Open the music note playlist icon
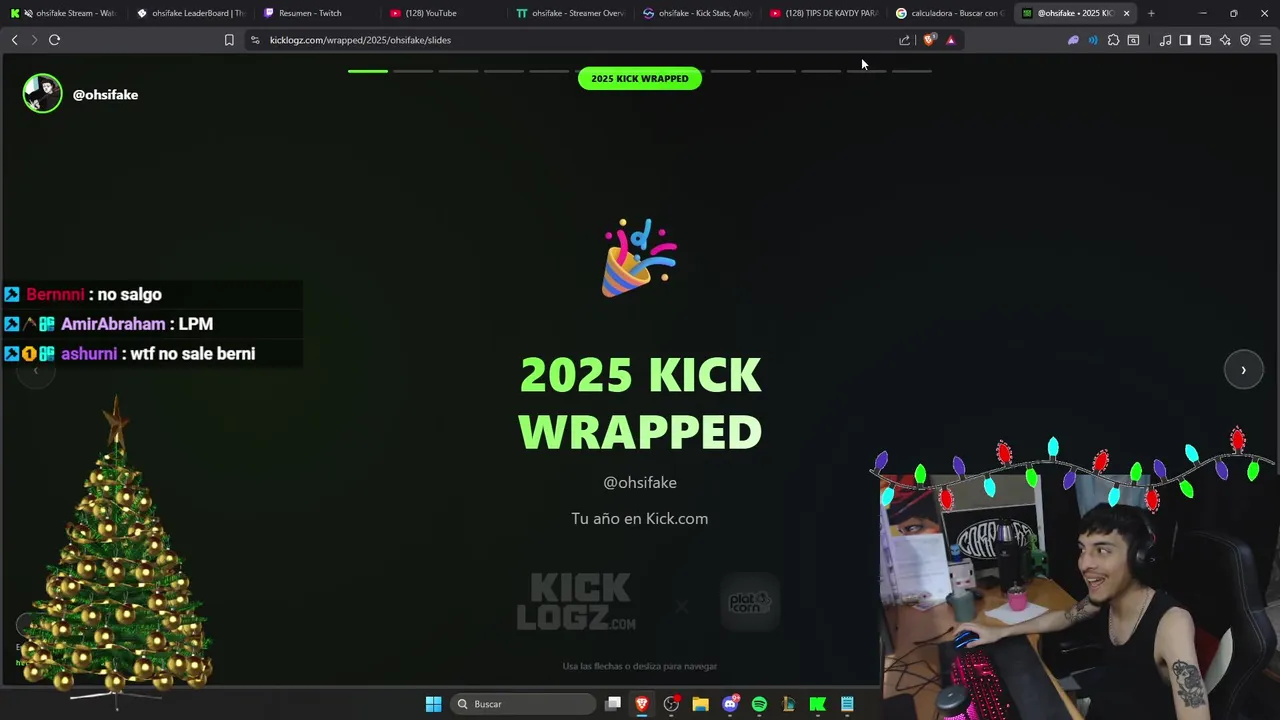Viewport: 1280px width, 720px height. [1165, 40]
